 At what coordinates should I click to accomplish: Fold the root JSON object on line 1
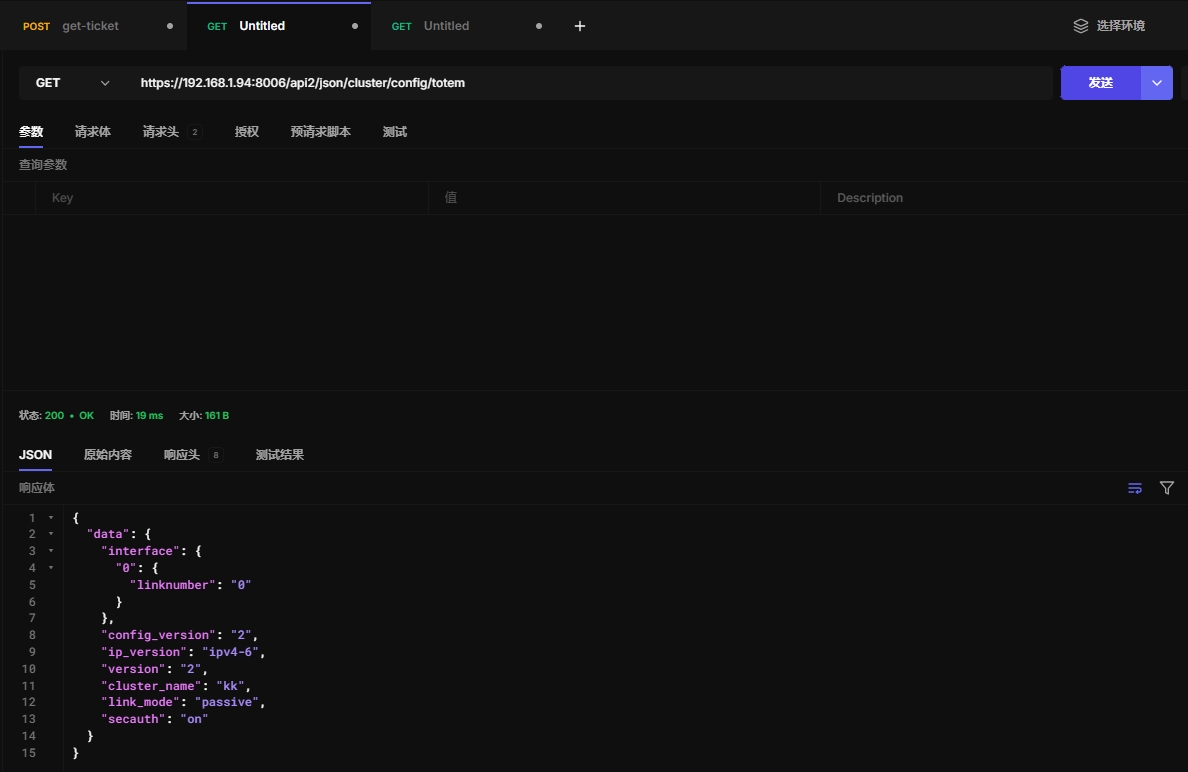(51, 517)
